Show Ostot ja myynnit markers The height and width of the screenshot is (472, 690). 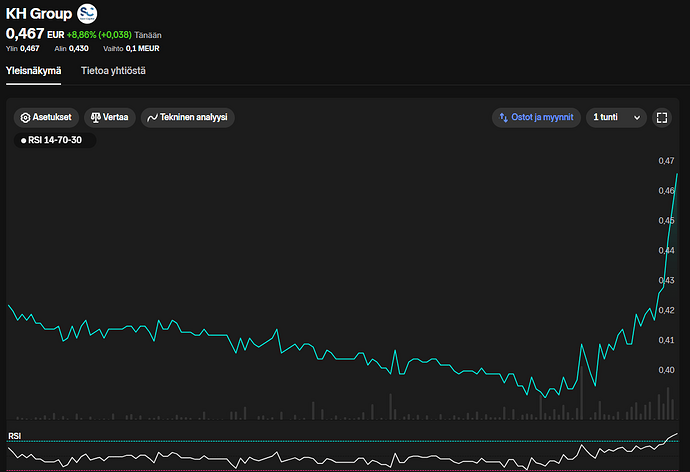(536, 117)
